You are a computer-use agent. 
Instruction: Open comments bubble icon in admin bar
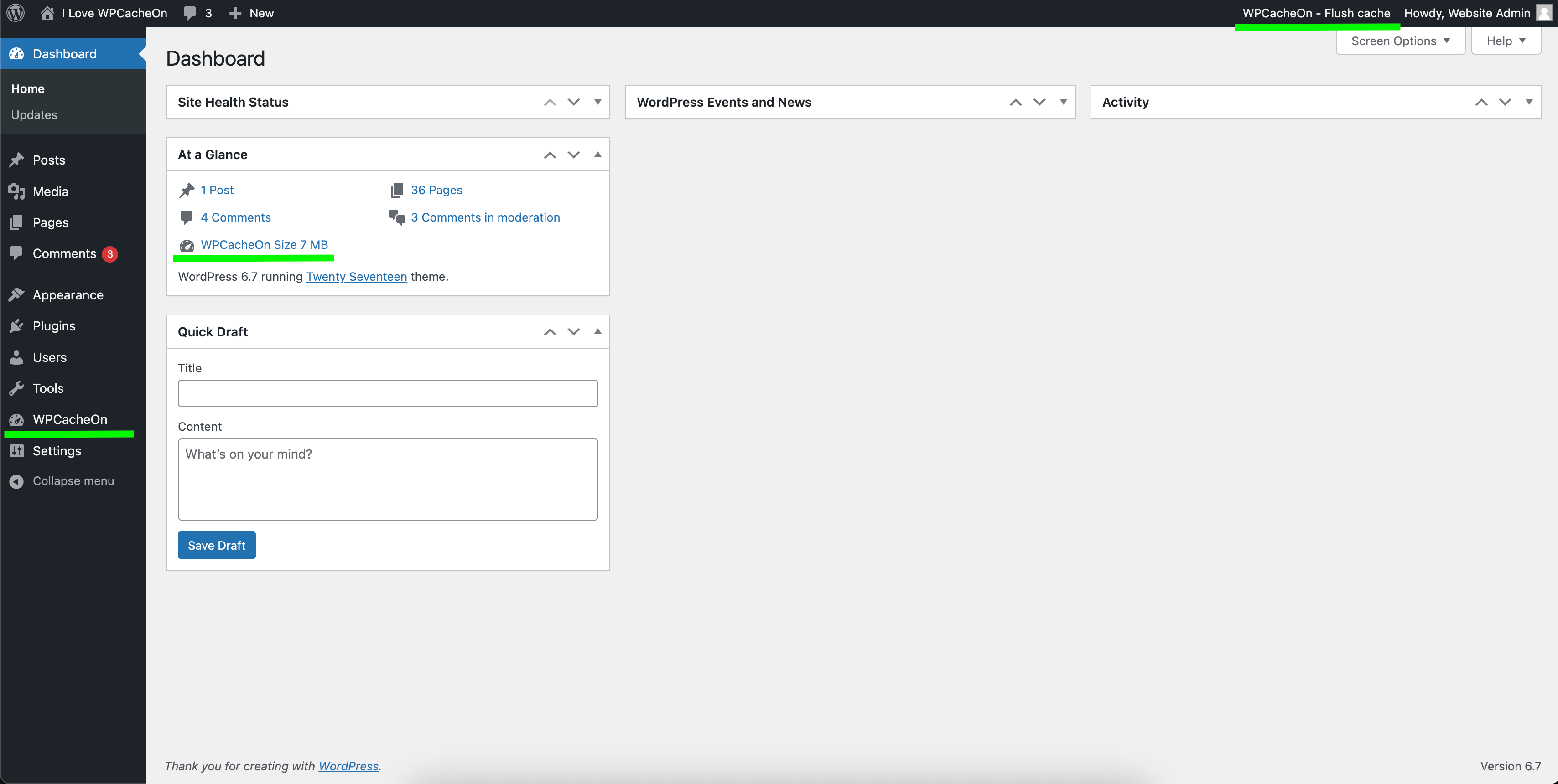[190, 13]
